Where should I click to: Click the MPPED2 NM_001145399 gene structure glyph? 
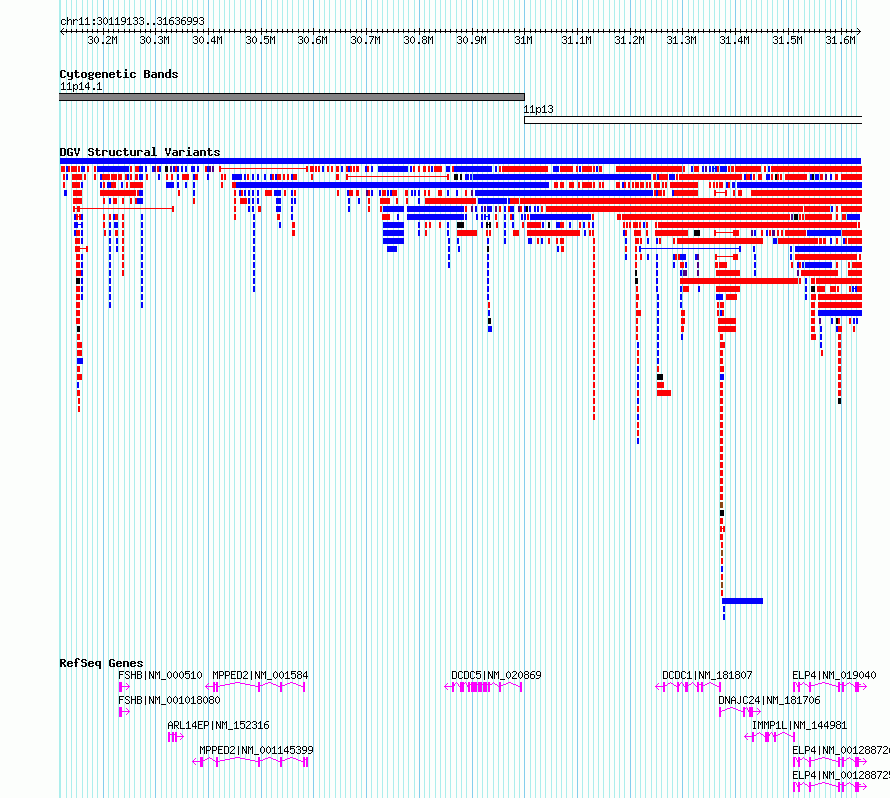pyautogui.click(x=250, y=762)
